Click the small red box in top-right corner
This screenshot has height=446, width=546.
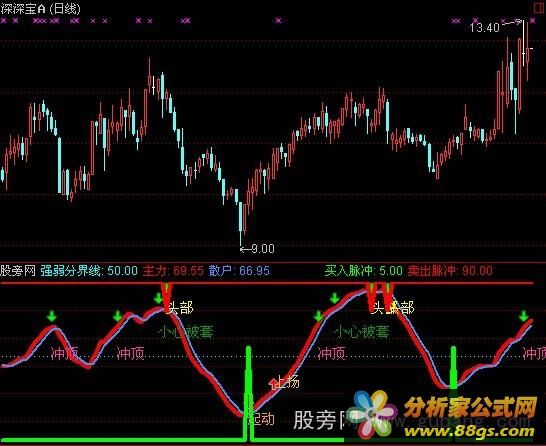(540, 8)
